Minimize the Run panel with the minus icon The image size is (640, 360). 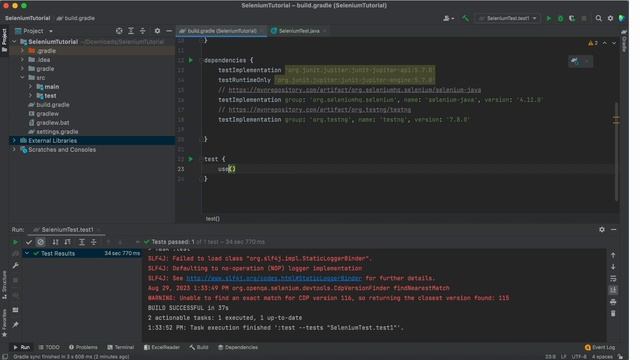(613, 229)
